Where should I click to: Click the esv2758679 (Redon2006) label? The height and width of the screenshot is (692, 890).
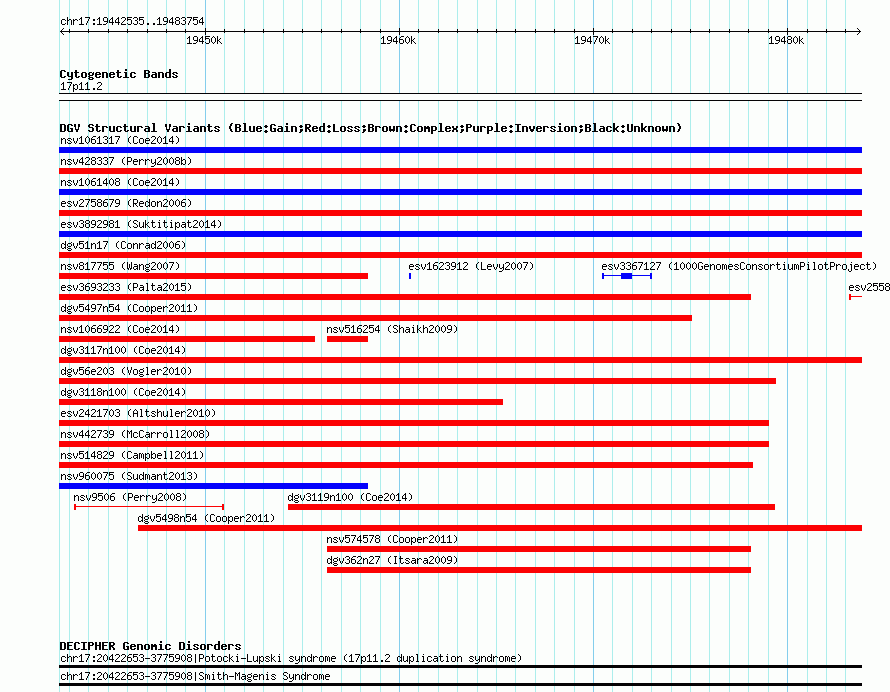(126, 203)
